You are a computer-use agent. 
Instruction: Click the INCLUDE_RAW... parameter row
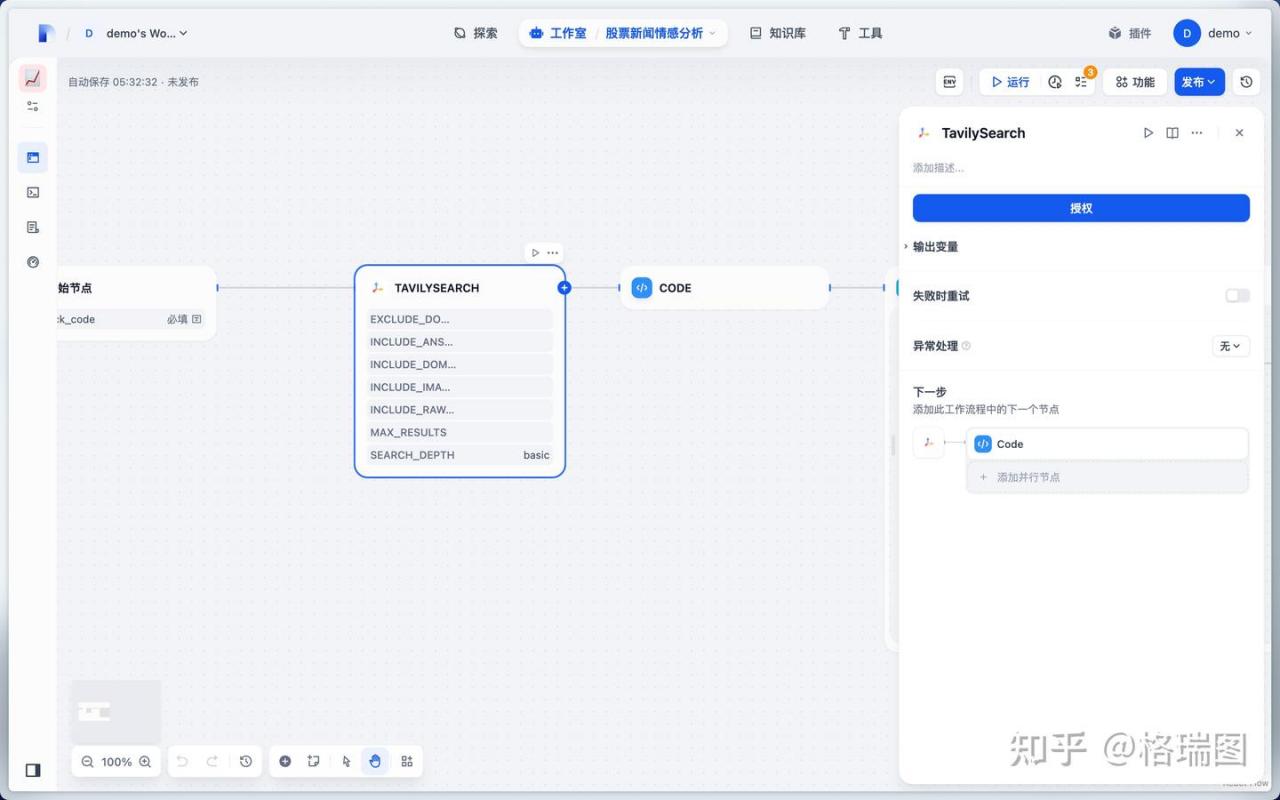[460, 410]
